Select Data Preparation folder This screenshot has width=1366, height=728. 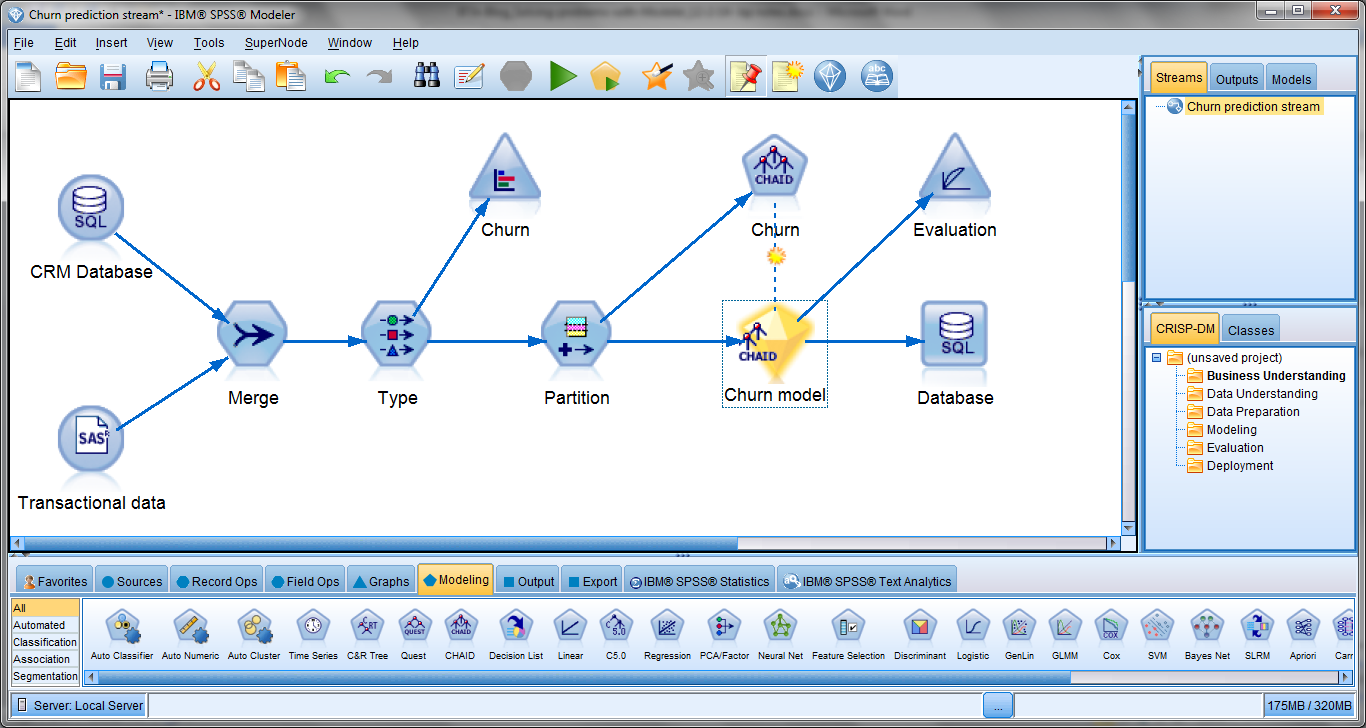pos(1253,412)
